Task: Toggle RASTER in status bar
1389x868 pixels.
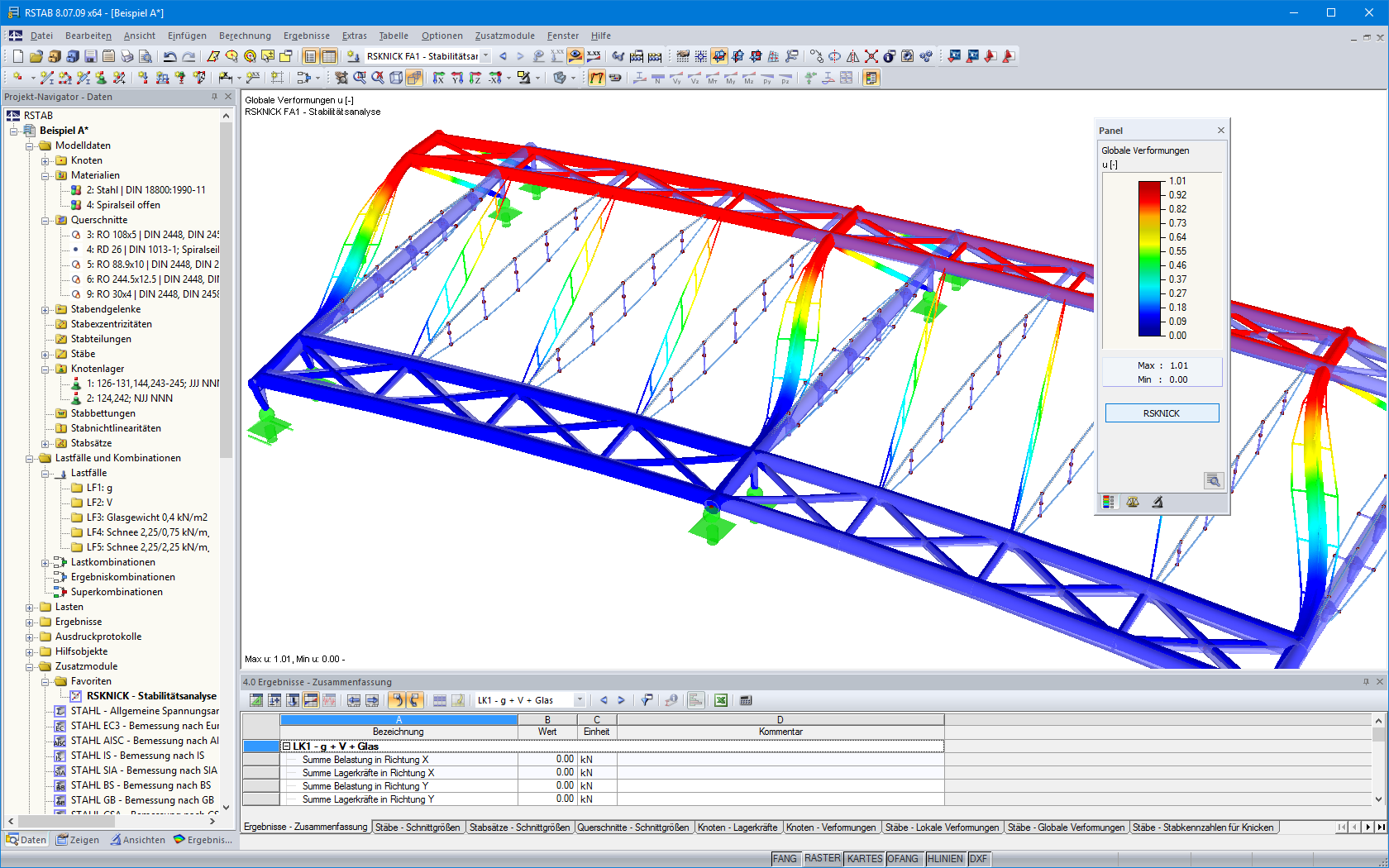Action: [823, 859]
